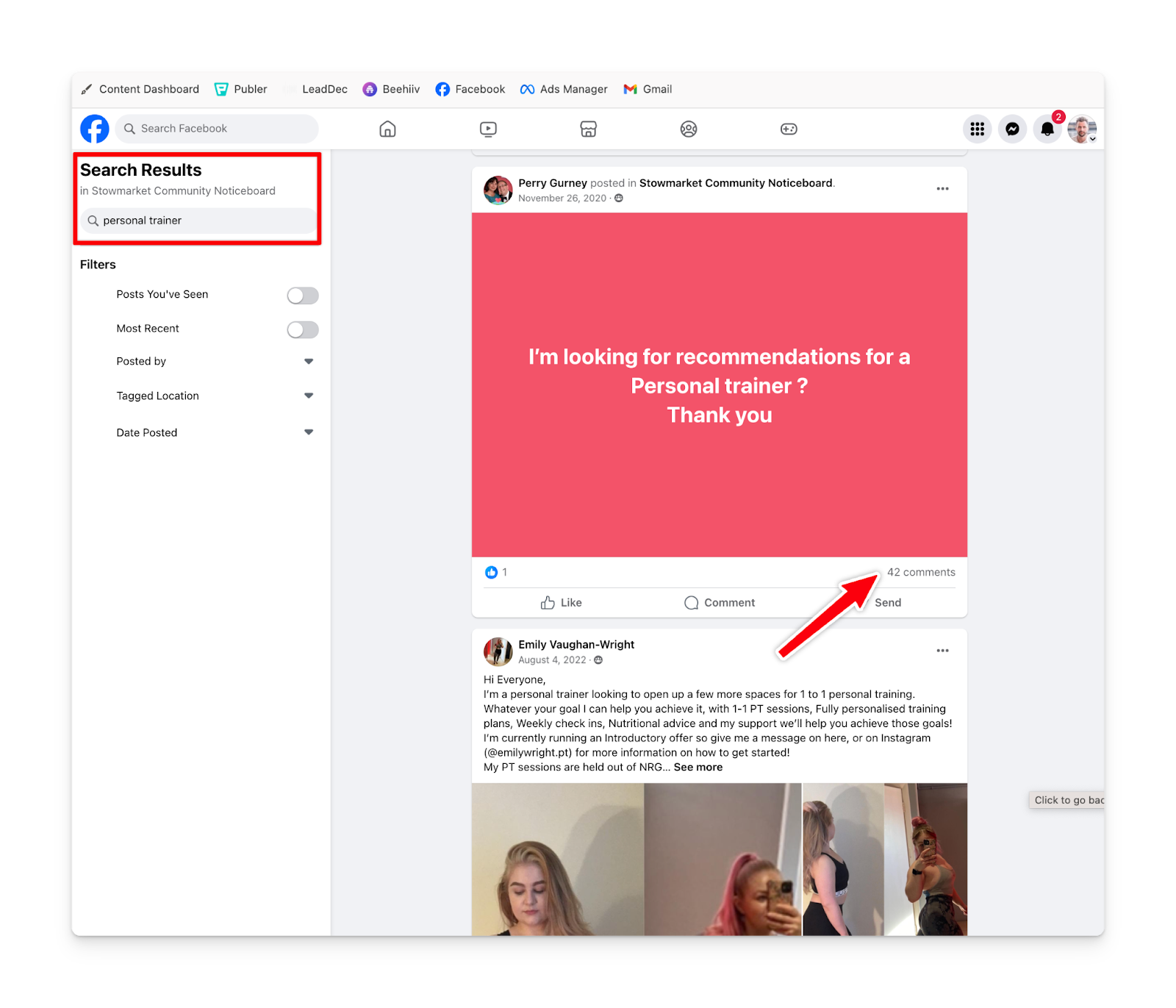Open the Facebook bookmark in bookmarks bar
This screenshot has width=1176, height=1008.
[x=470, y=89]
